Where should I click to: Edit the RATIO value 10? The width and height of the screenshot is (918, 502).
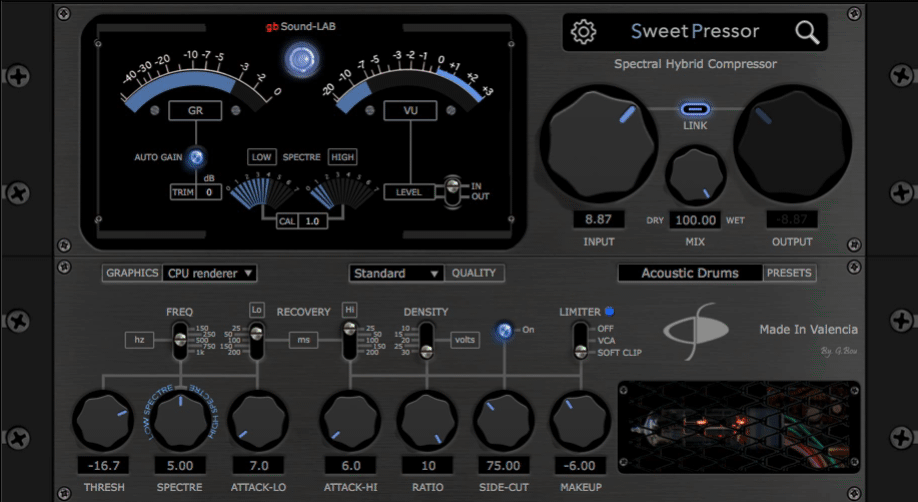[x=427, y=466]
